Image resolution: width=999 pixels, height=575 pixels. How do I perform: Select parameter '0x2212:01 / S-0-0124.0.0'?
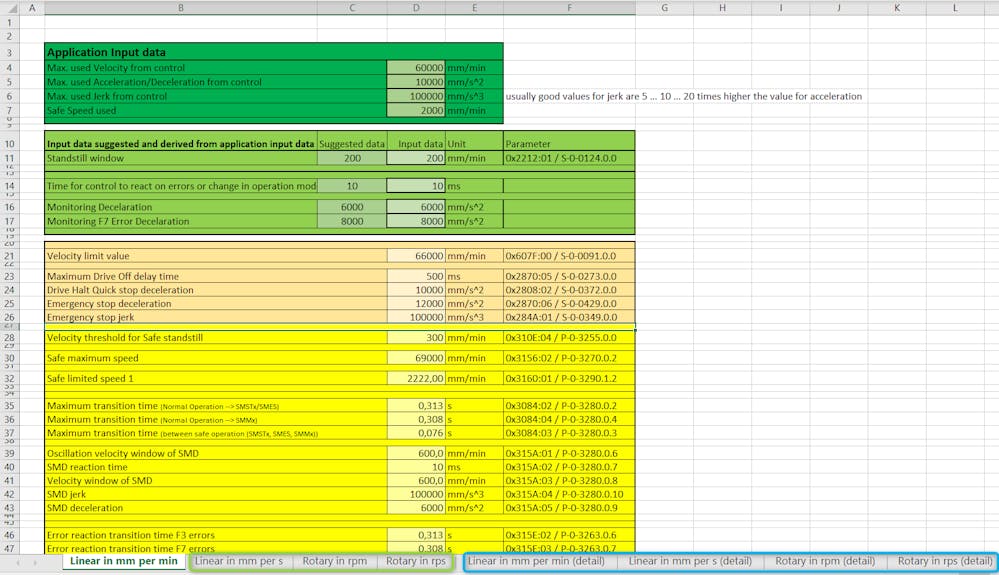[569, 158]
